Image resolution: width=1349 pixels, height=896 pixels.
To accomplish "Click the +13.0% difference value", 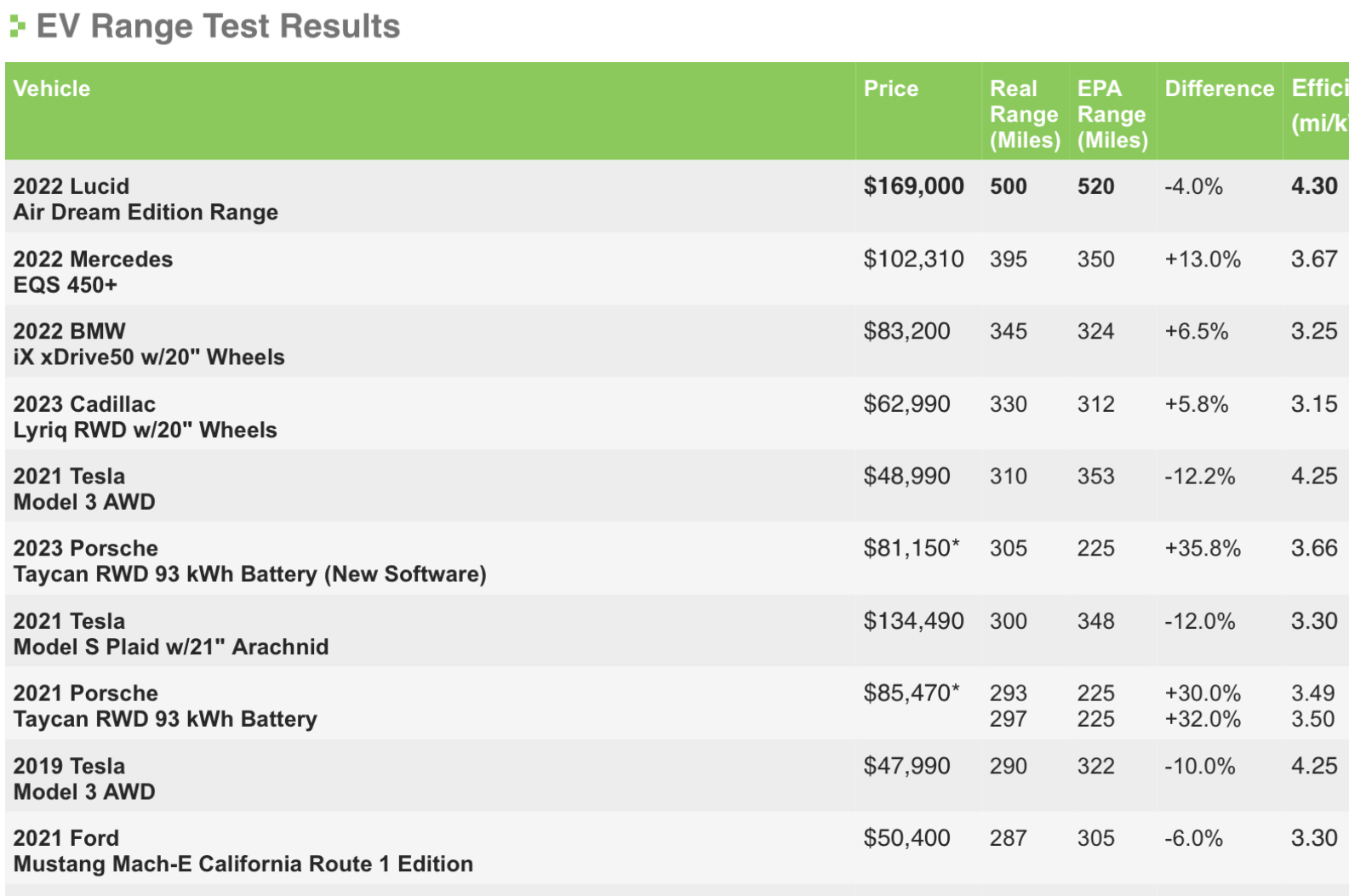I will (1203, 259).
